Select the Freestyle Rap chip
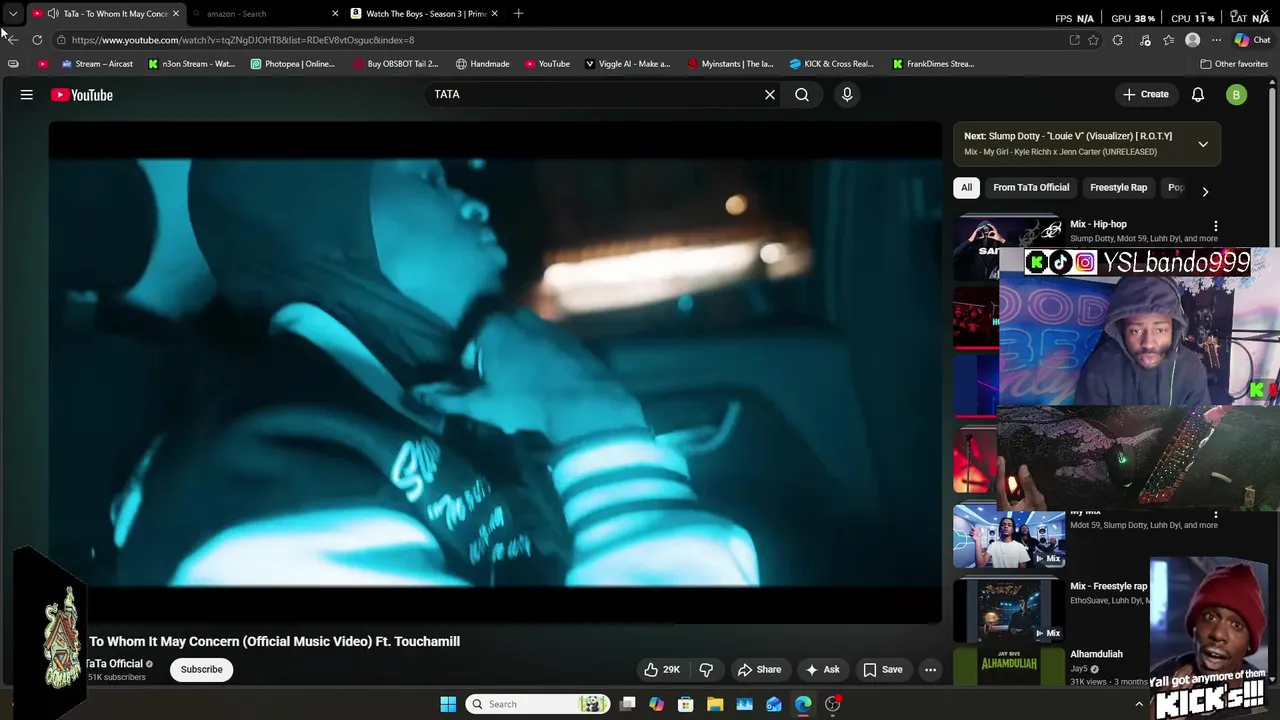The image size is (1280, 720). coord(1118,188)
